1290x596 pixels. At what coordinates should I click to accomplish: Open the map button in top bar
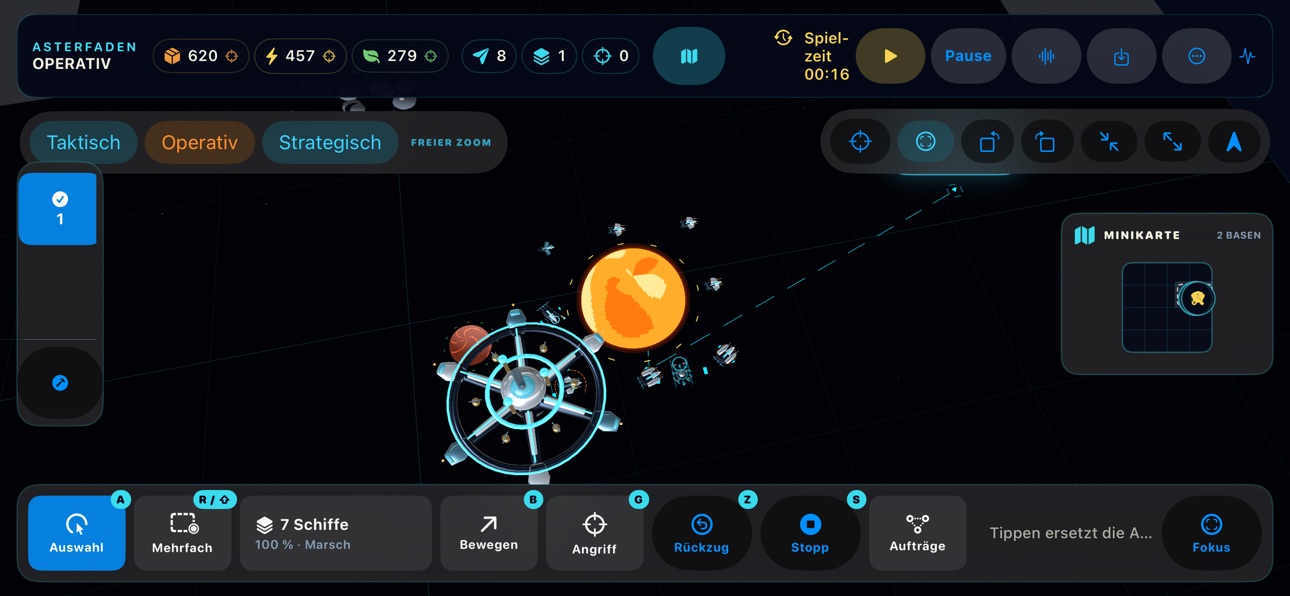(x=689, y=56)
